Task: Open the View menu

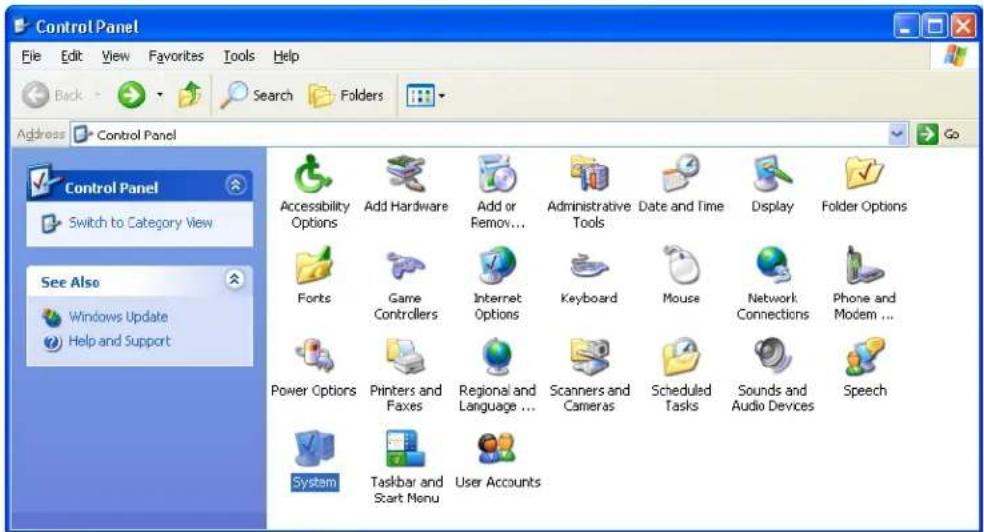Action: (115, 56)
